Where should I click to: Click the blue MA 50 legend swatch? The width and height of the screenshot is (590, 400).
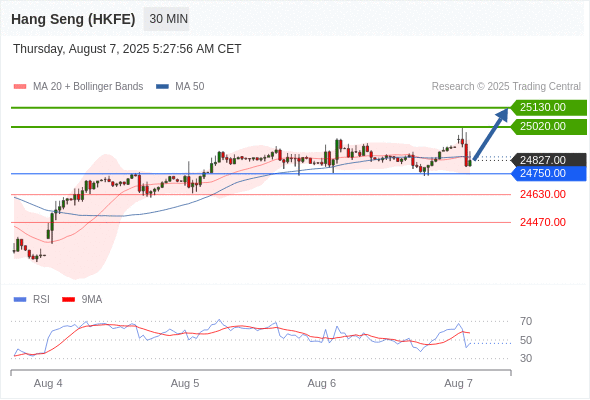pos(162,87)
